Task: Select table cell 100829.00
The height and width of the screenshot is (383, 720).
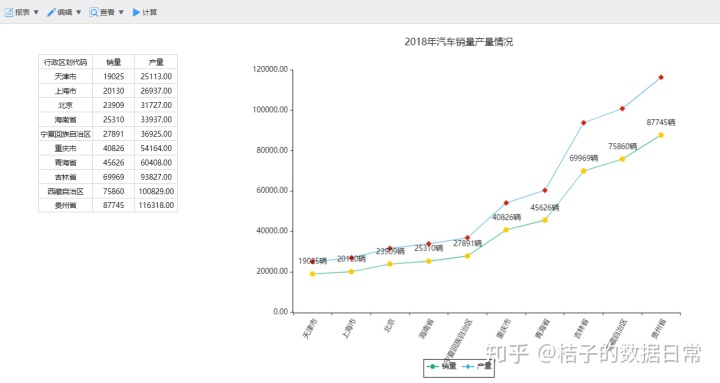Action: [156, 191]
